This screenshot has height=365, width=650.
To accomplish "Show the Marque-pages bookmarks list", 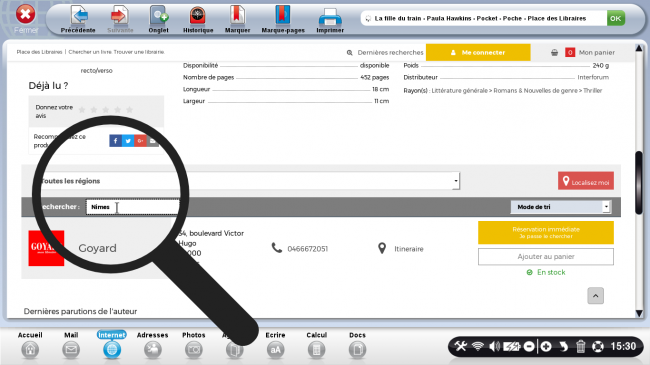I will pyautogui.click(x=283, y=16).
